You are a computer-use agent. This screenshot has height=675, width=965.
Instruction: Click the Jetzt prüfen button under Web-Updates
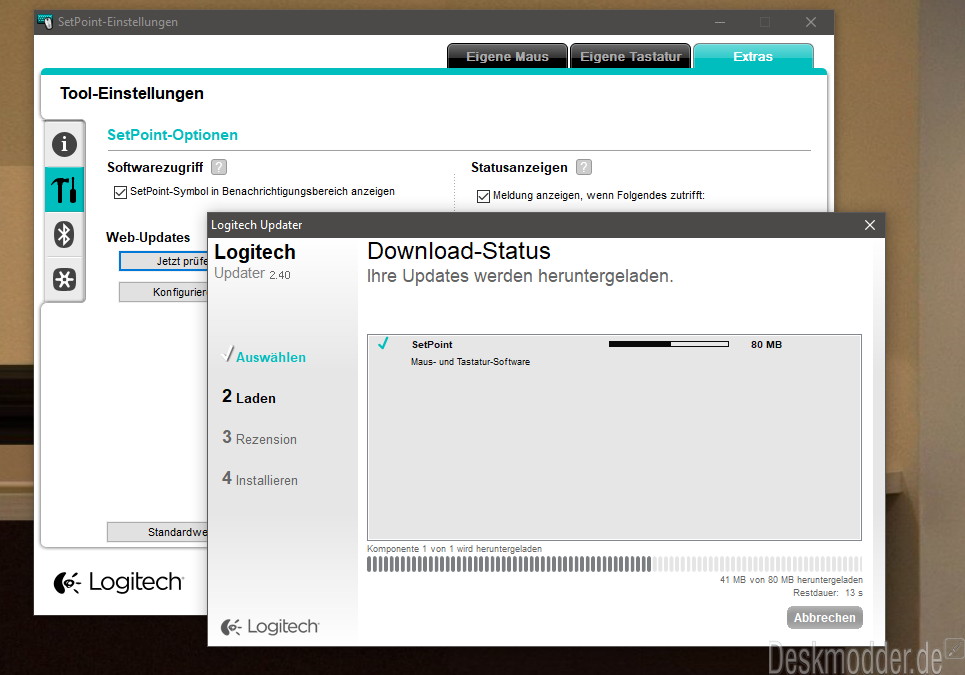[164, 261]
